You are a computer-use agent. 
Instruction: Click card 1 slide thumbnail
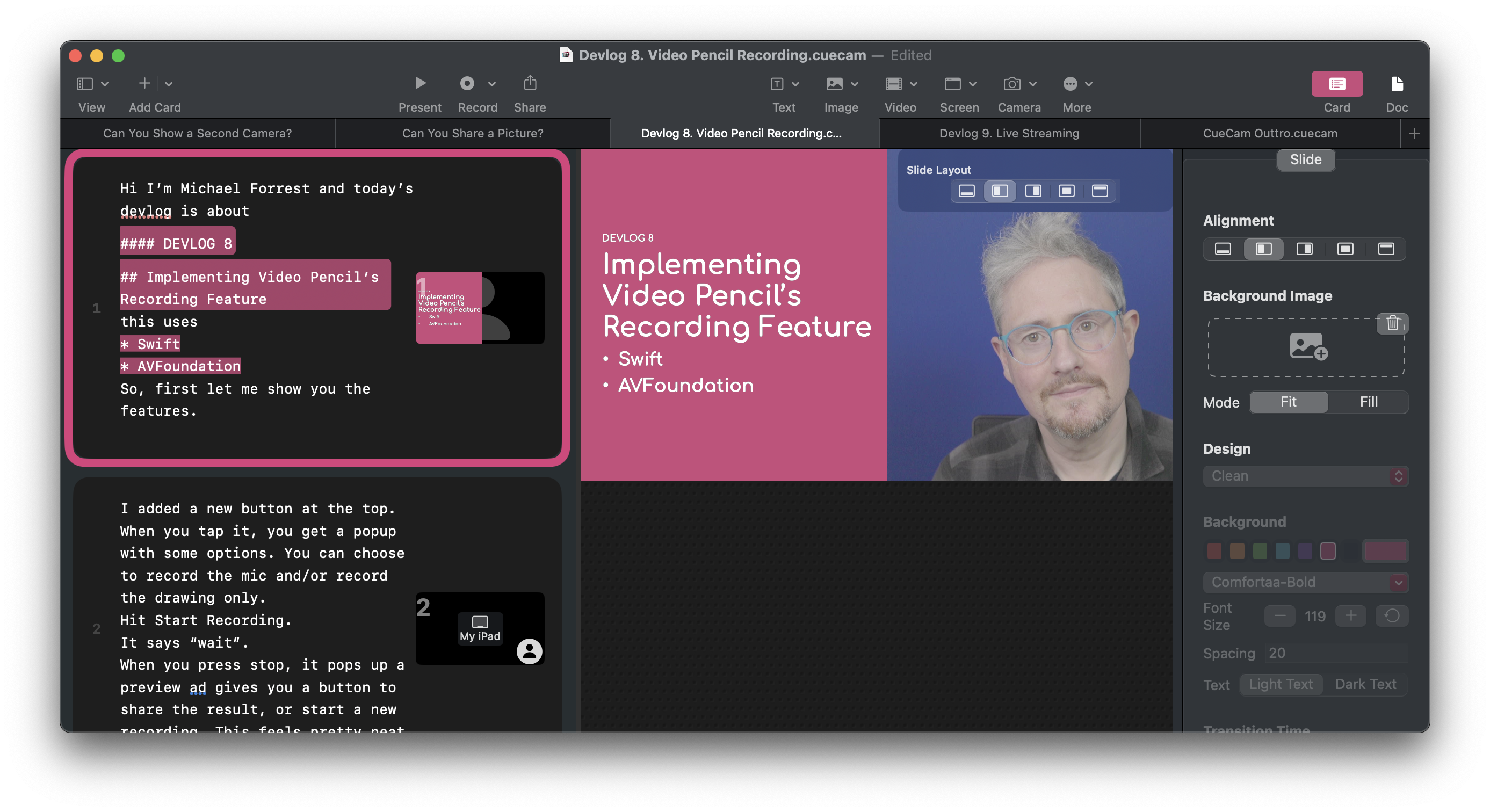(480, 308)
